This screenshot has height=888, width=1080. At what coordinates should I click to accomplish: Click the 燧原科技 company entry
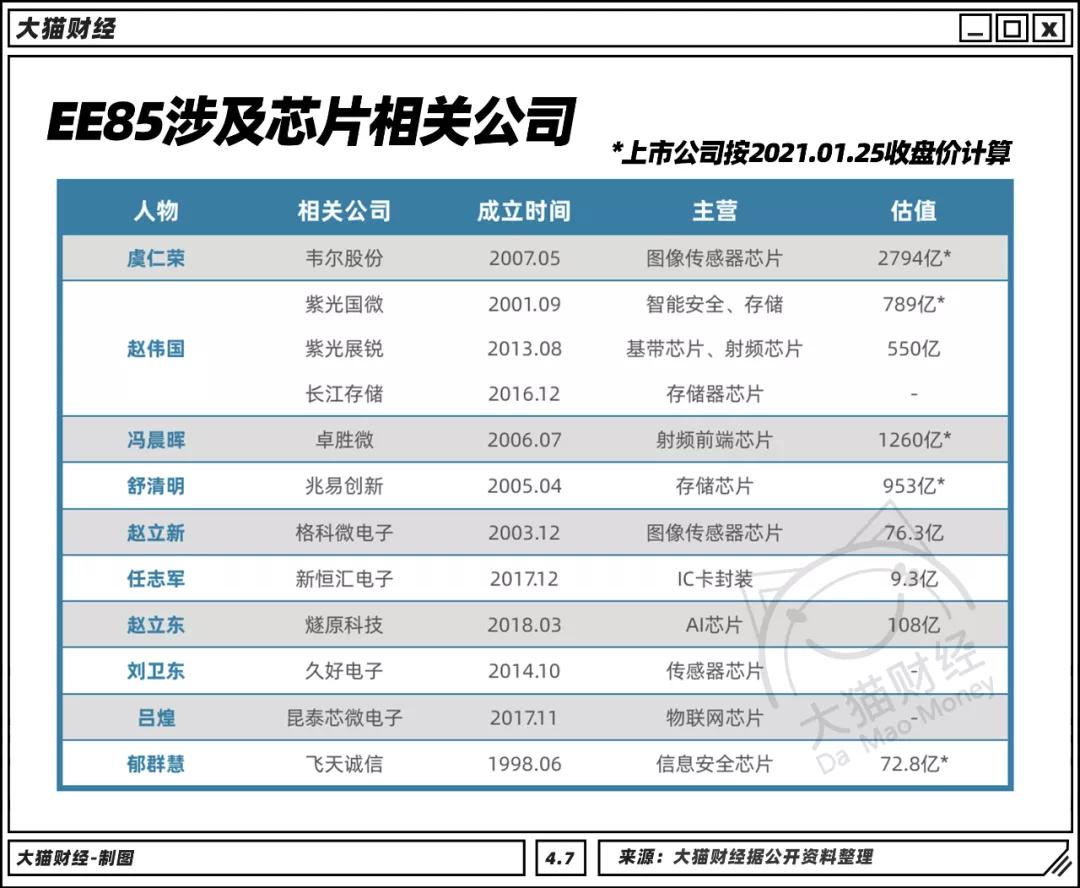pos(340,624)
